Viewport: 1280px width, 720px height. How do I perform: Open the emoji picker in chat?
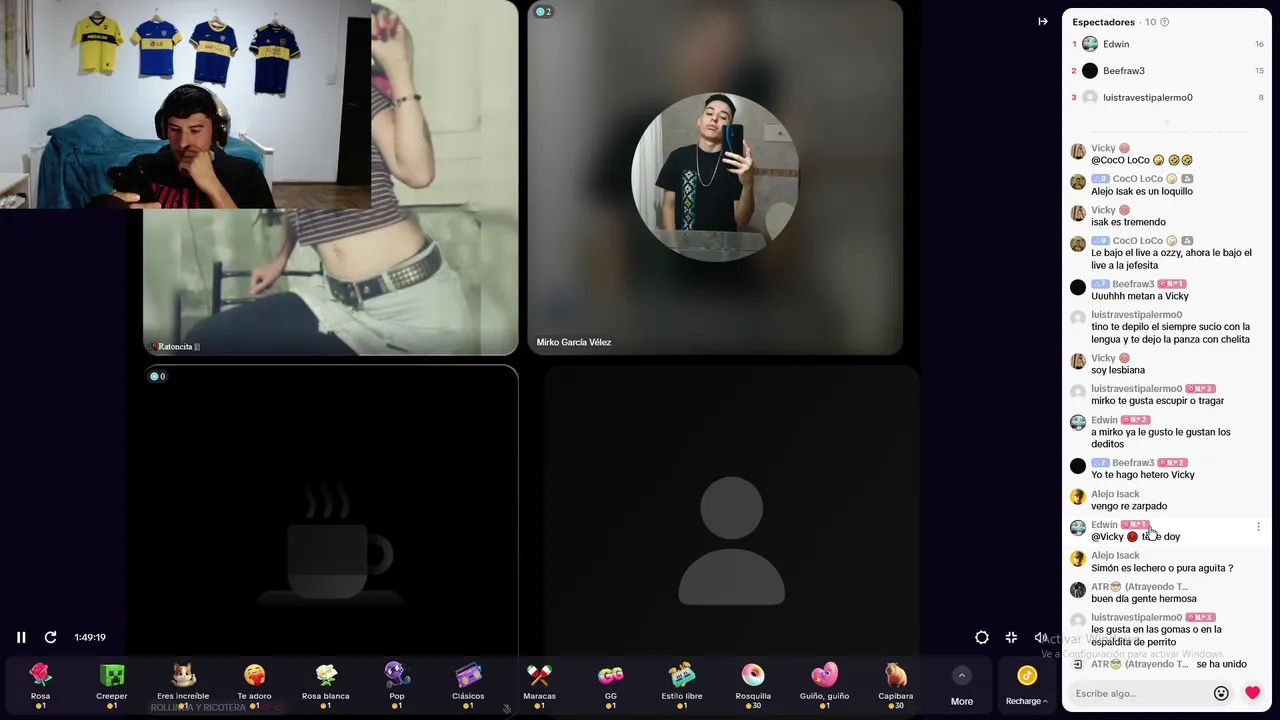coord(1221,693)
